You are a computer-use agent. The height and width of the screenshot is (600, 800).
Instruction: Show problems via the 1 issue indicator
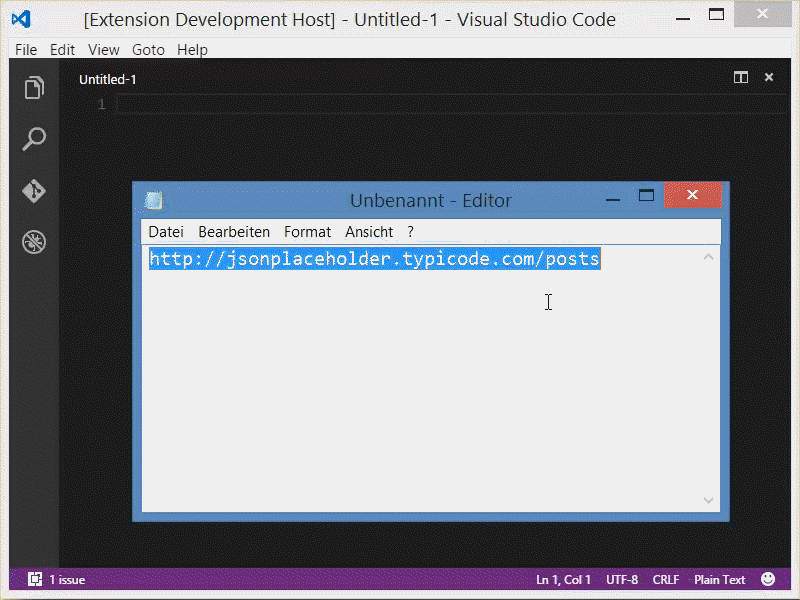click(57, 580)
